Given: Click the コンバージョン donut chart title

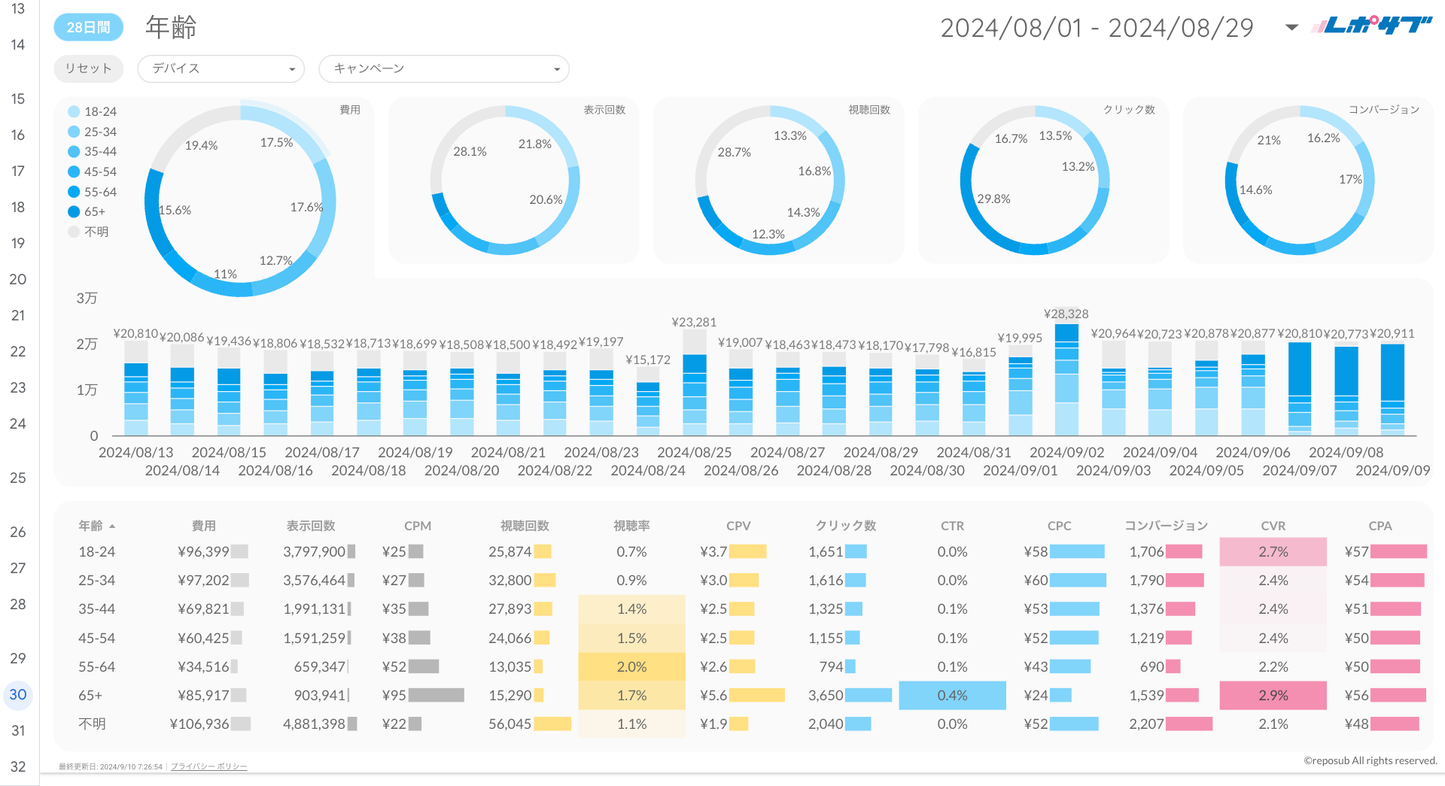Looking at the screenshot, I should [x=1384, y=110].
